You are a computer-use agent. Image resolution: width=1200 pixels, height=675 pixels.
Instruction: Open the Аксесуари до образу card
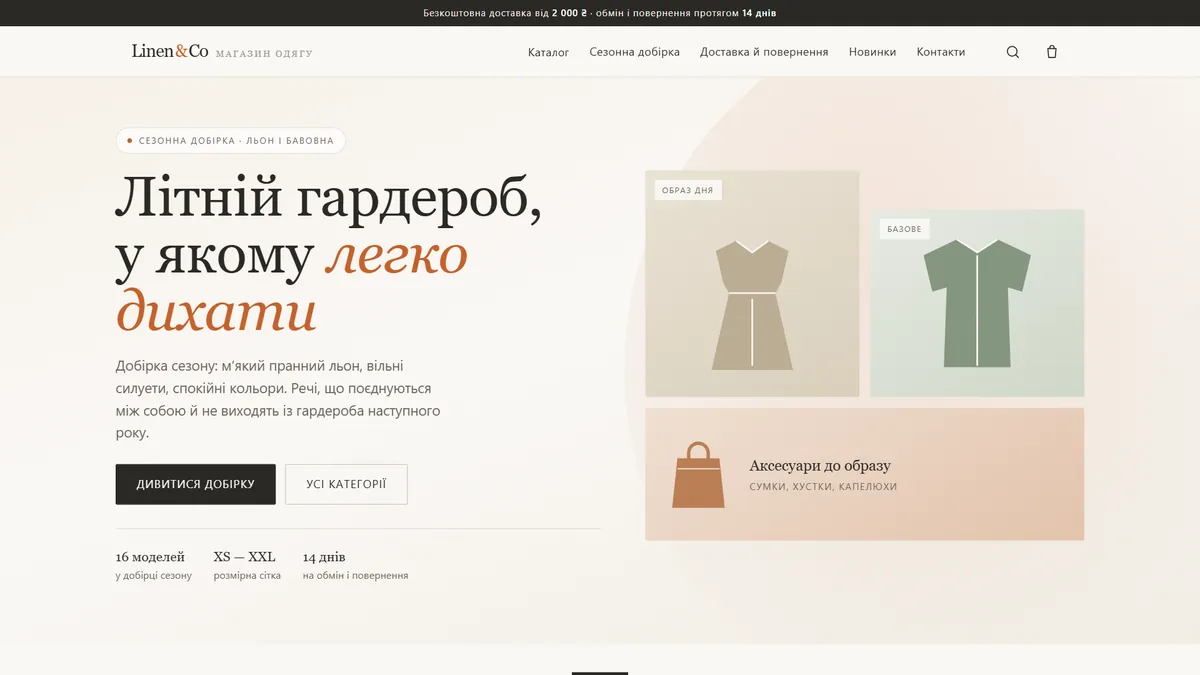click(864, 474)
